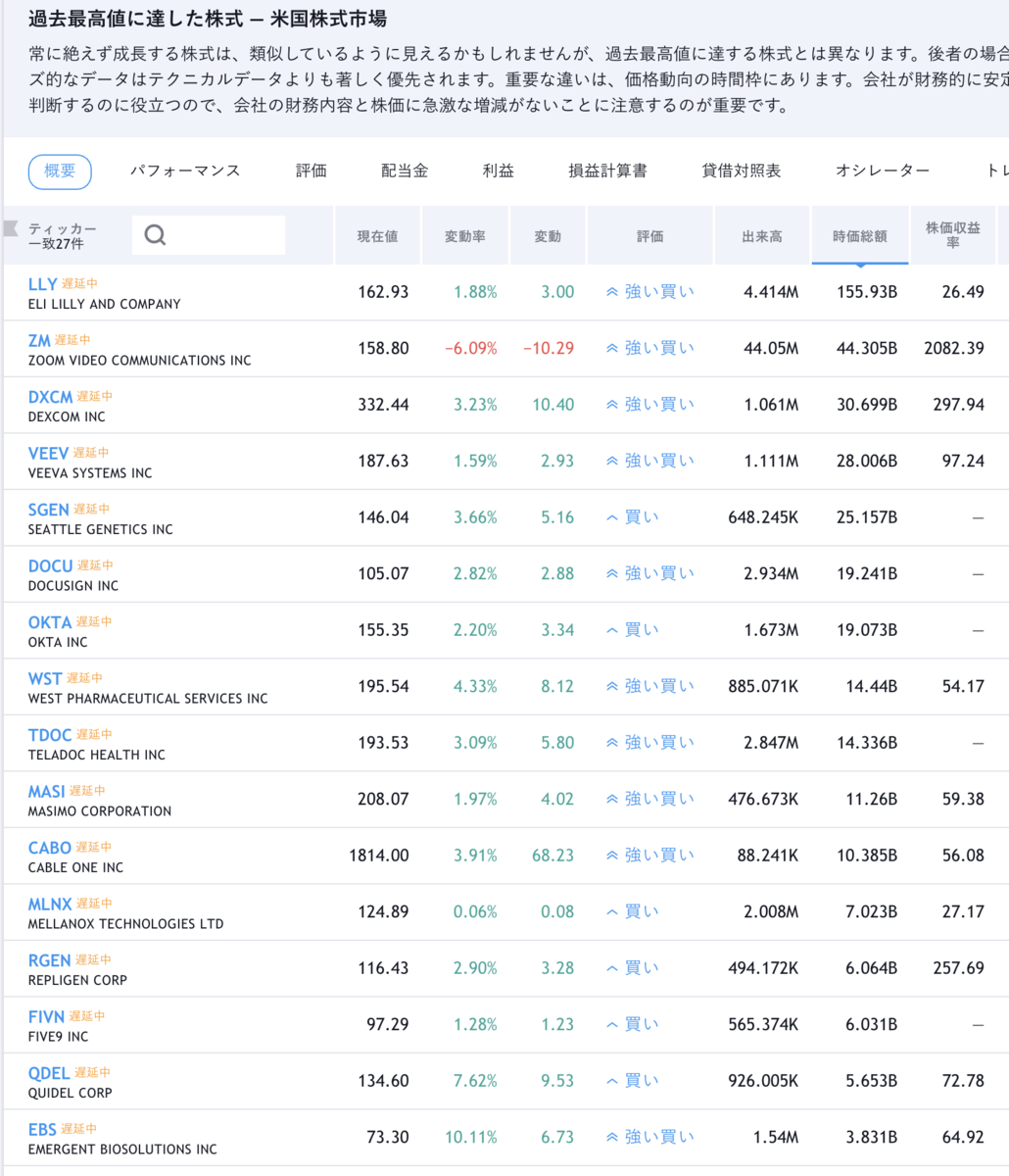The width and height of the screenshot is (1009, 1176).
Task: Open the 配当金 tab
Action: (x=405, y=171)
